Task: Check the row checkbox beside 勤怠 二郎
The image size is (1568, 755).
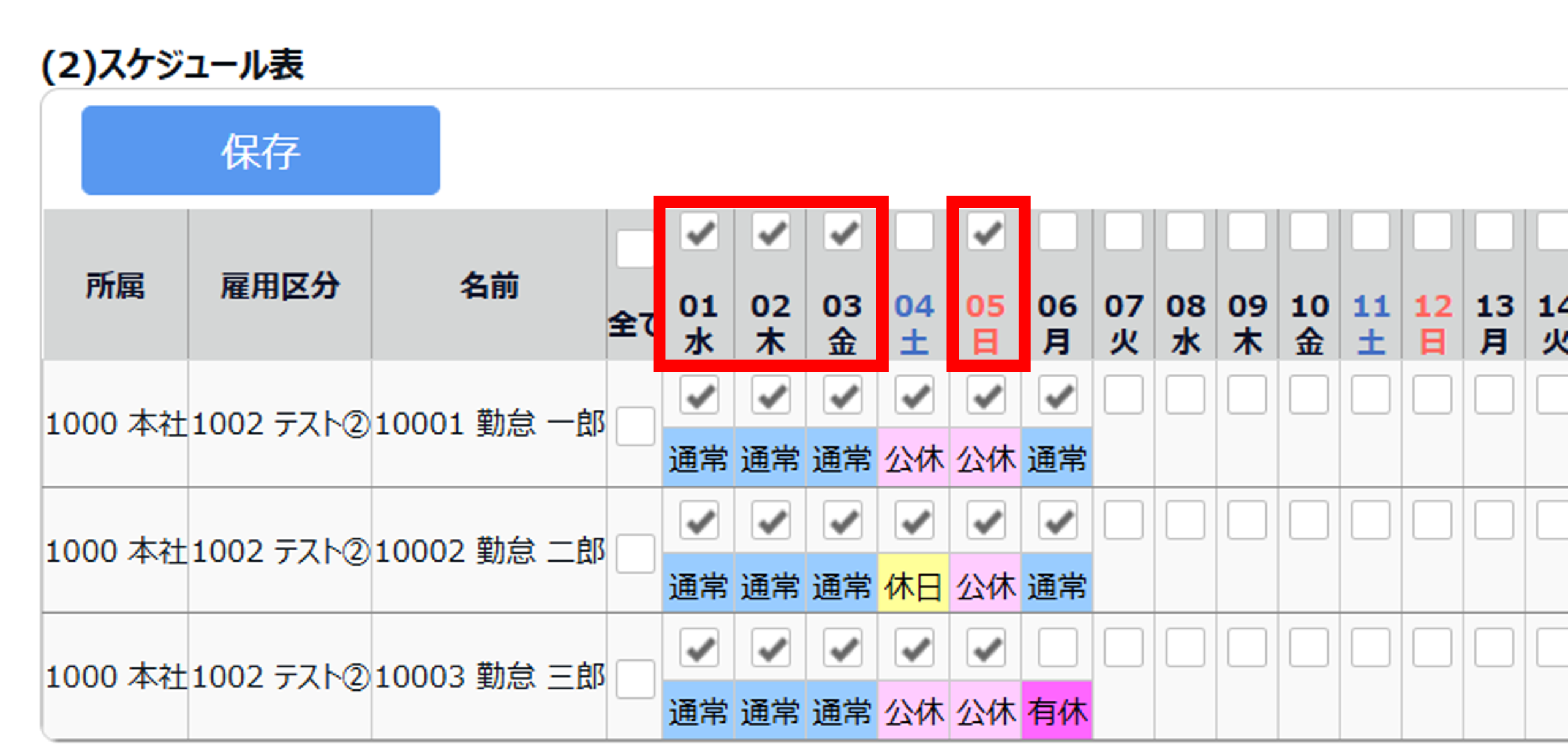Action: [635, 554]
